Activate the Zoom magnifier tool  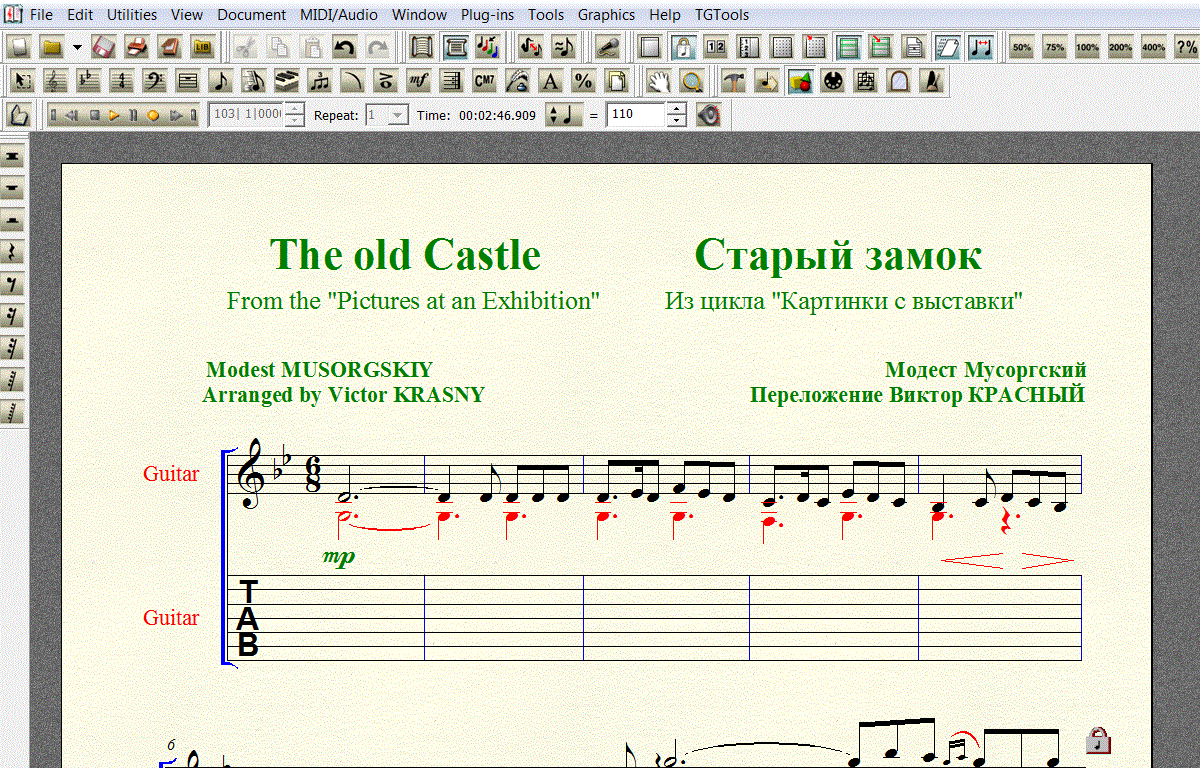tap(692, 80)
